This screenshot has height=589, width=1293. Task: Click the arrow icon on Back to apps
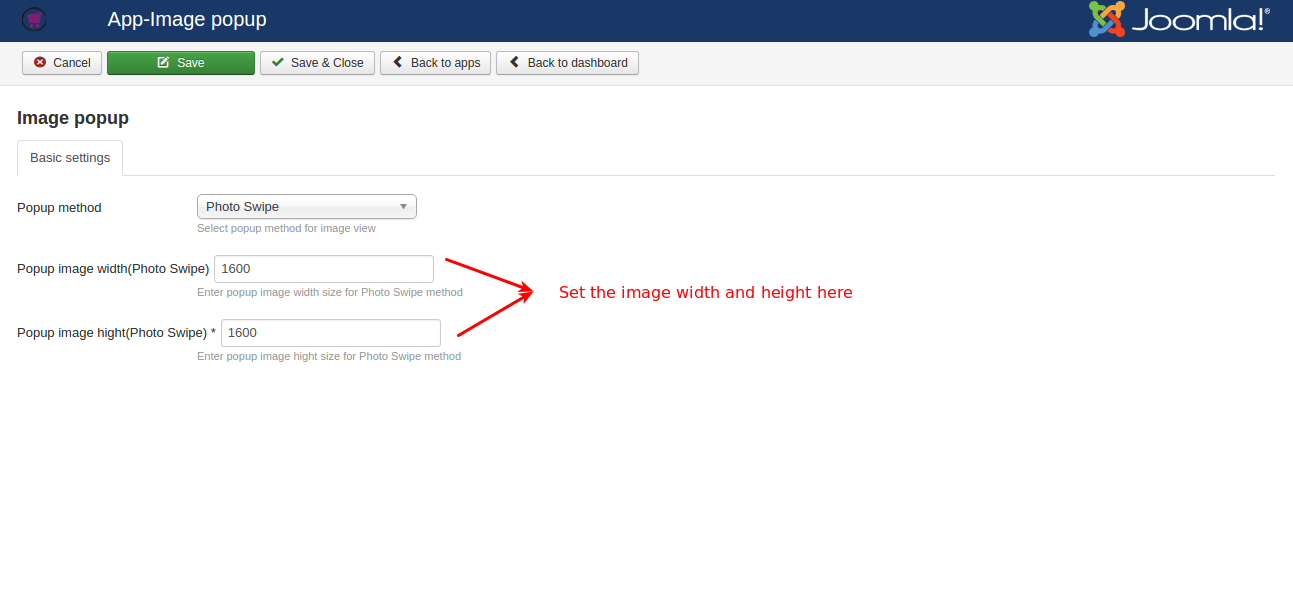click(x=398, y=63)
